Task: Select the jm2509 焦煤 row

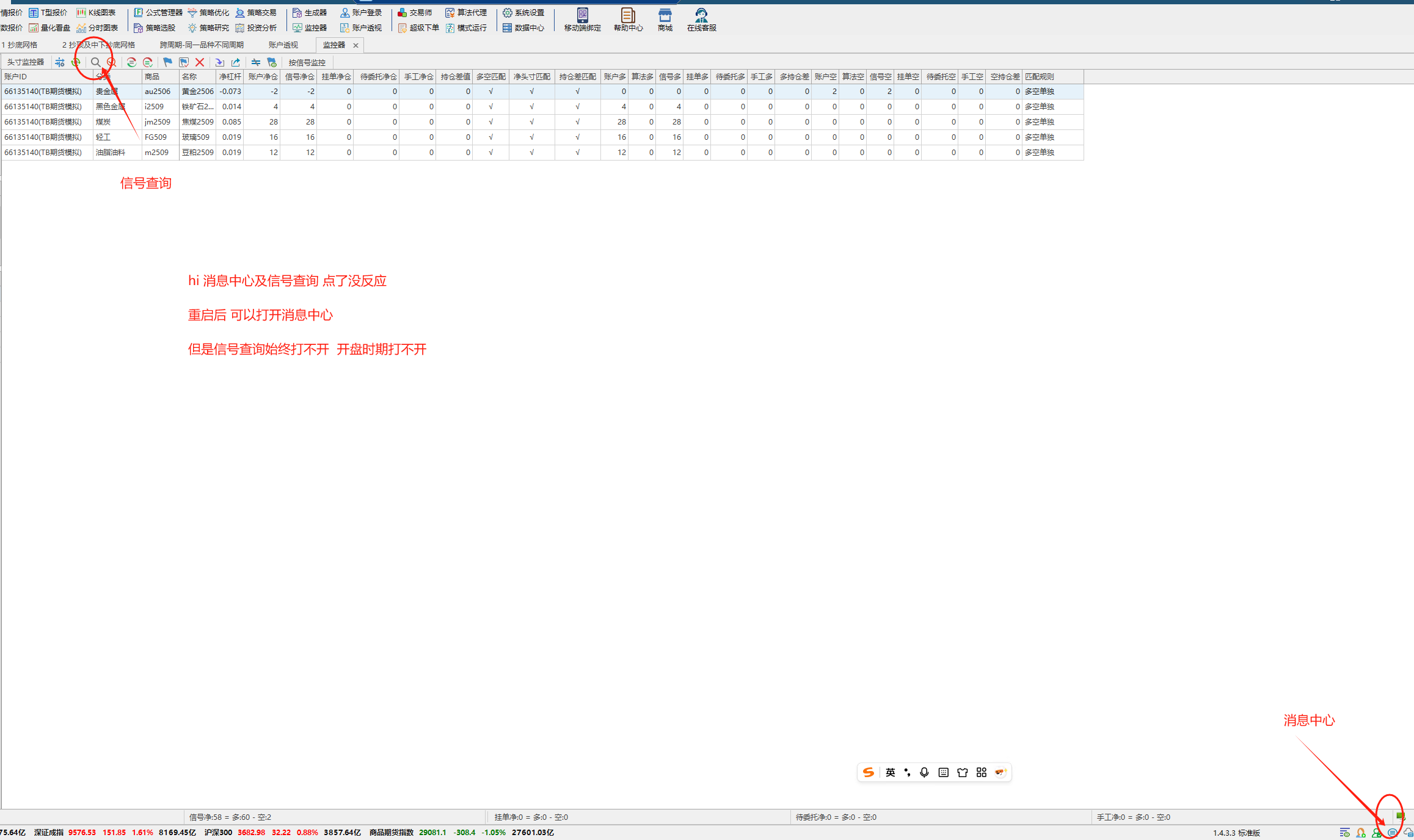Action: click(542, 121)
